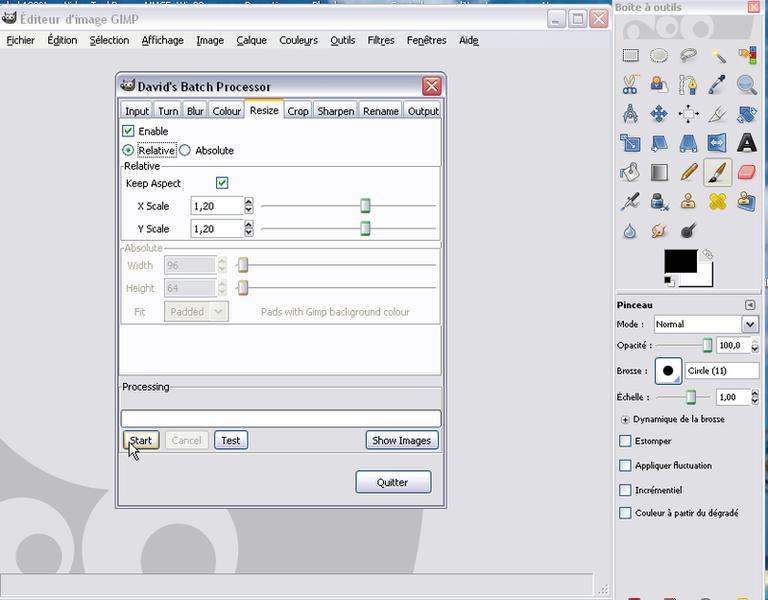Open the Fichier menu

click(21, 40)
